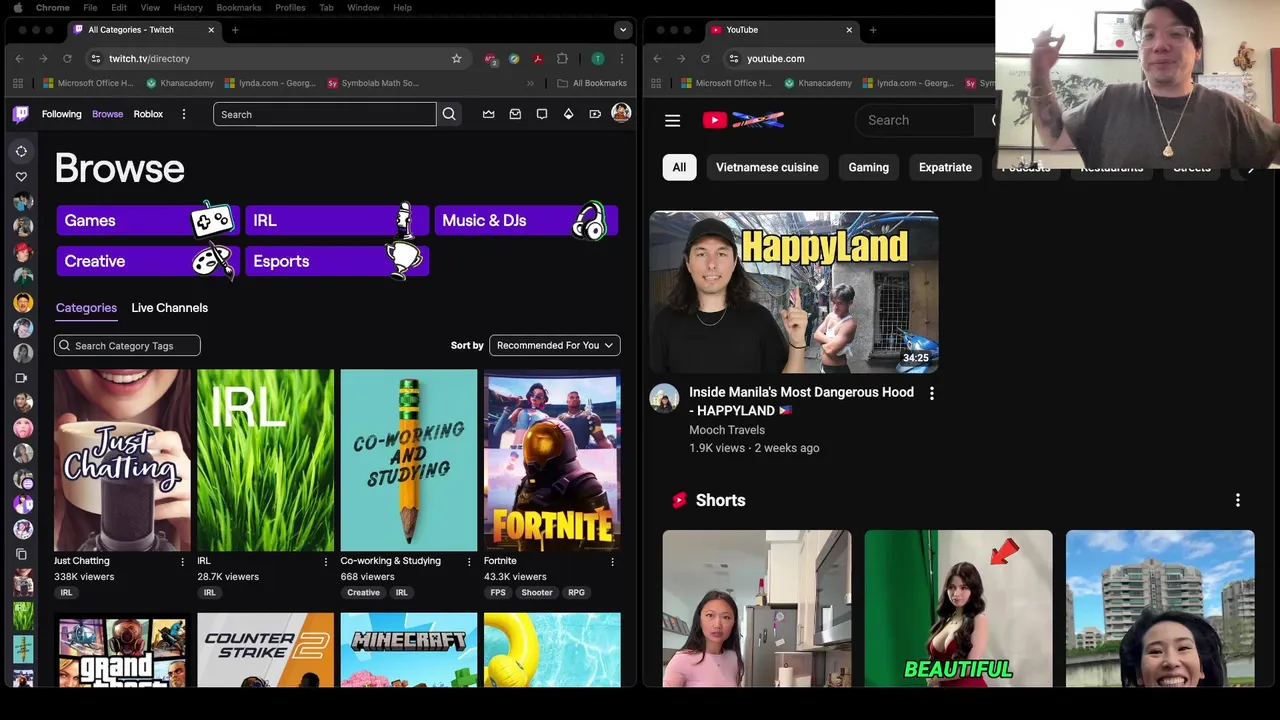The image size is (1280, 720).
Task: Click the Twitch Search field
Action: point(324,114)
